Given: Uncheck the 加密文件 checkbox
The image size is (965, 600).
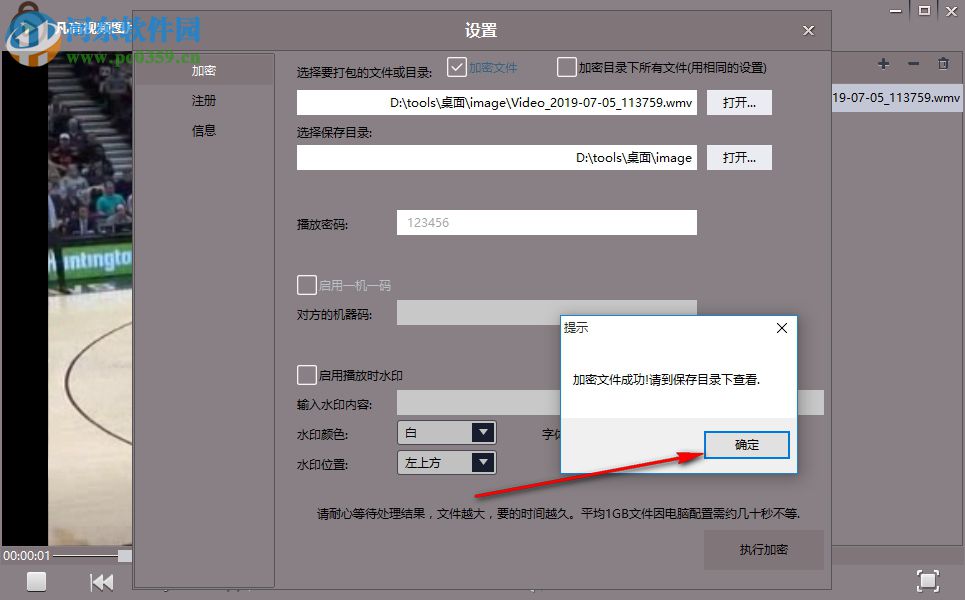Looking at the screenshot, I should (x=457, y=67).
